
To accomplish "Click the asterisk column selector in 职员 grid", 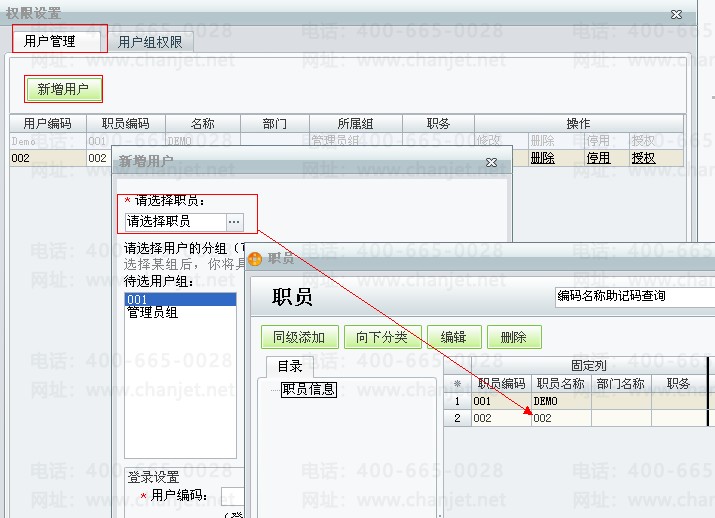I will 458,383.
